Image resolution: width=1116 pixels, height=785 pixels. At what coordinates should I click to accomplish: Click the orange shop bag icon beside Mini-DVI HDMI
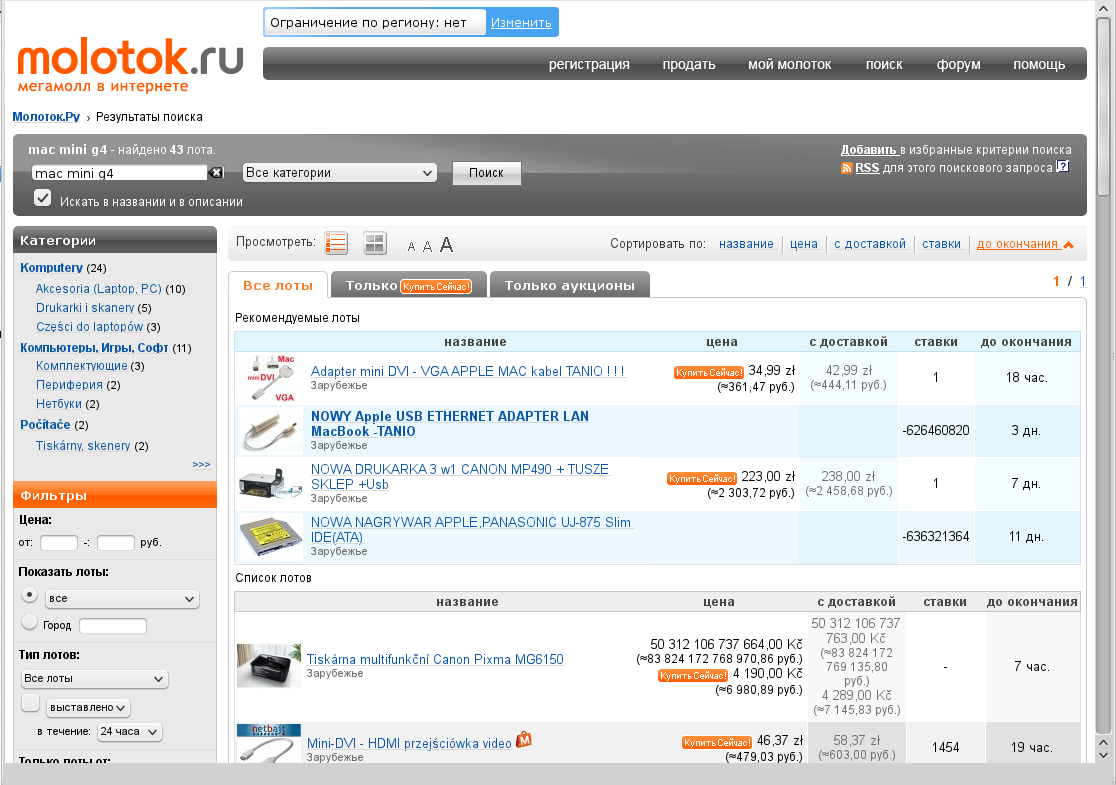(x=524, y=740)
